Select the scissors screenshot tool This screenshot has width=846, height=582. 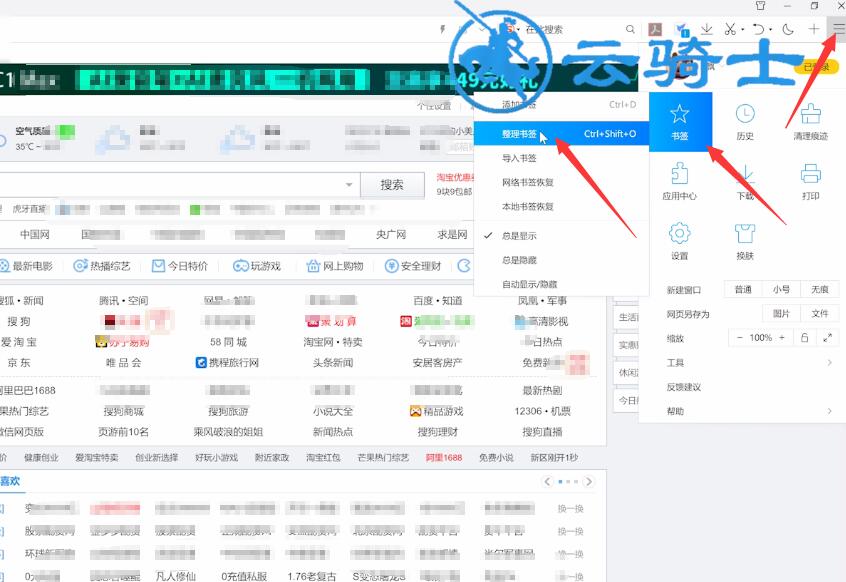[730, 29]
